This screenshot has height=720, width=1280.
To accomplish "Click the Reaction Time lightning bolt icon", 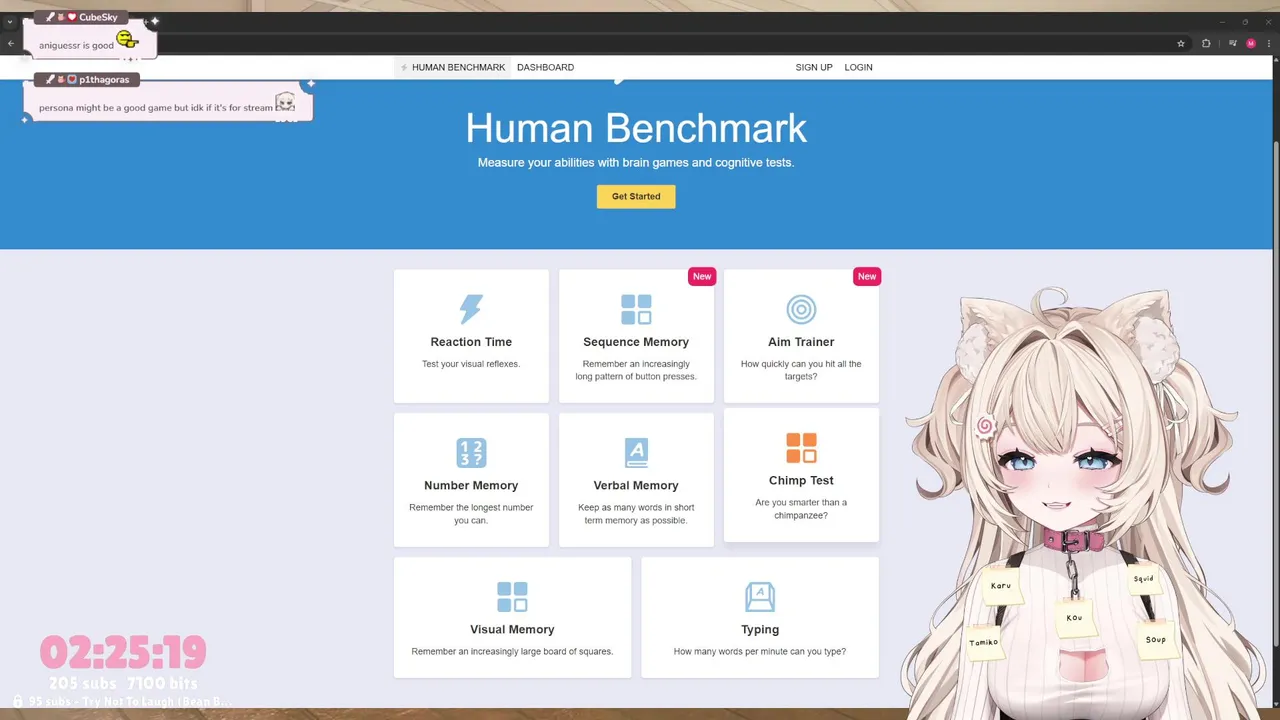I will 471,309.
